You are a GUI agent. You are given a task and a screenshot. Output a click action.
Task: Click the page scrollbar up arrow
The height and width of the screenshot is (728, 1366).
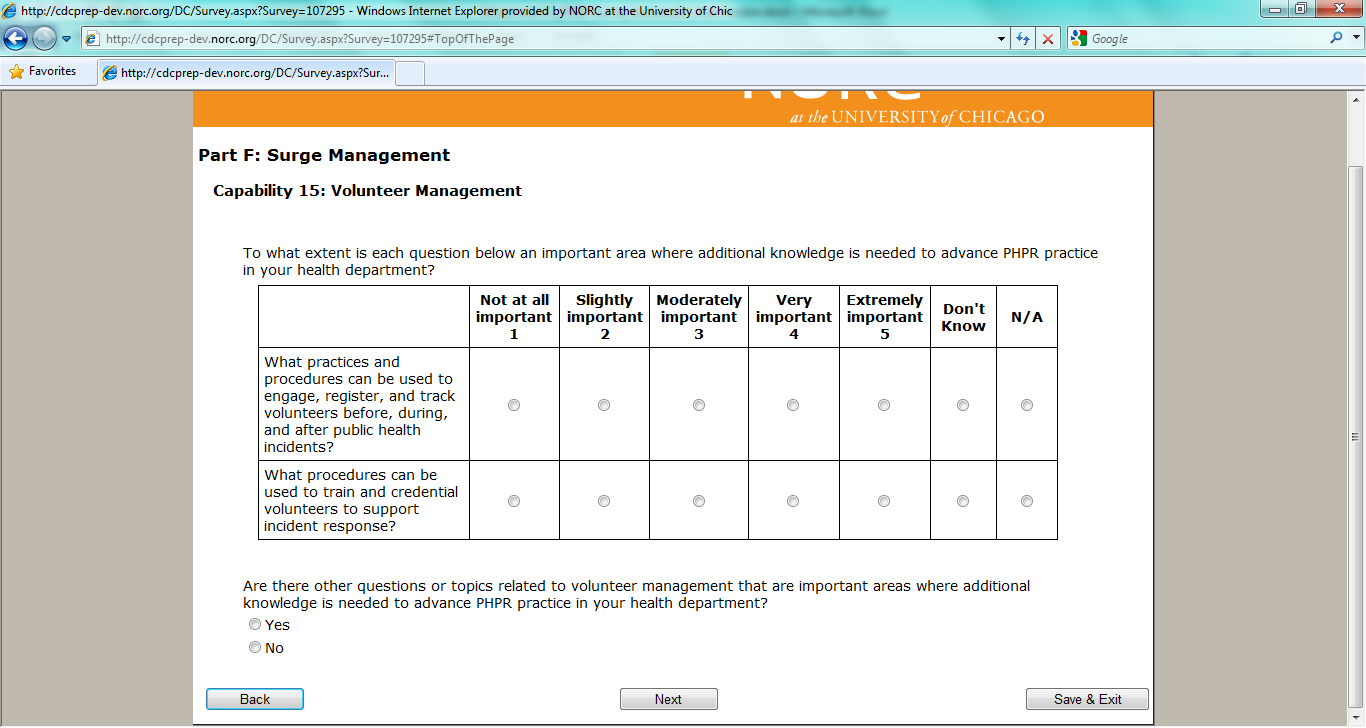point(1356,101)
